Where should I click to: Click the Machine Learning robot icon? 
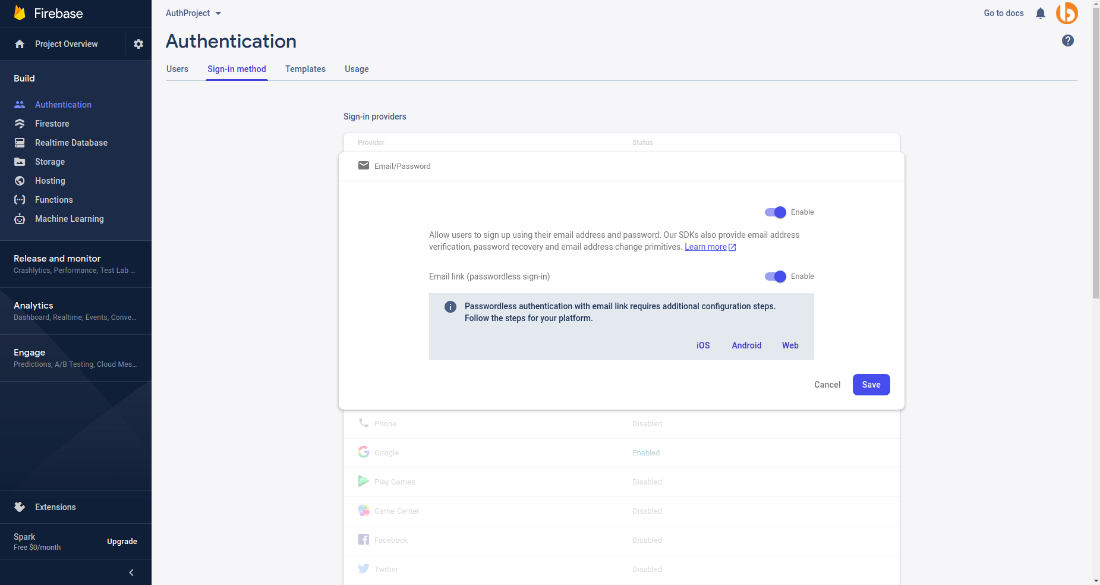pyautogui.click(x=20, y=219)
